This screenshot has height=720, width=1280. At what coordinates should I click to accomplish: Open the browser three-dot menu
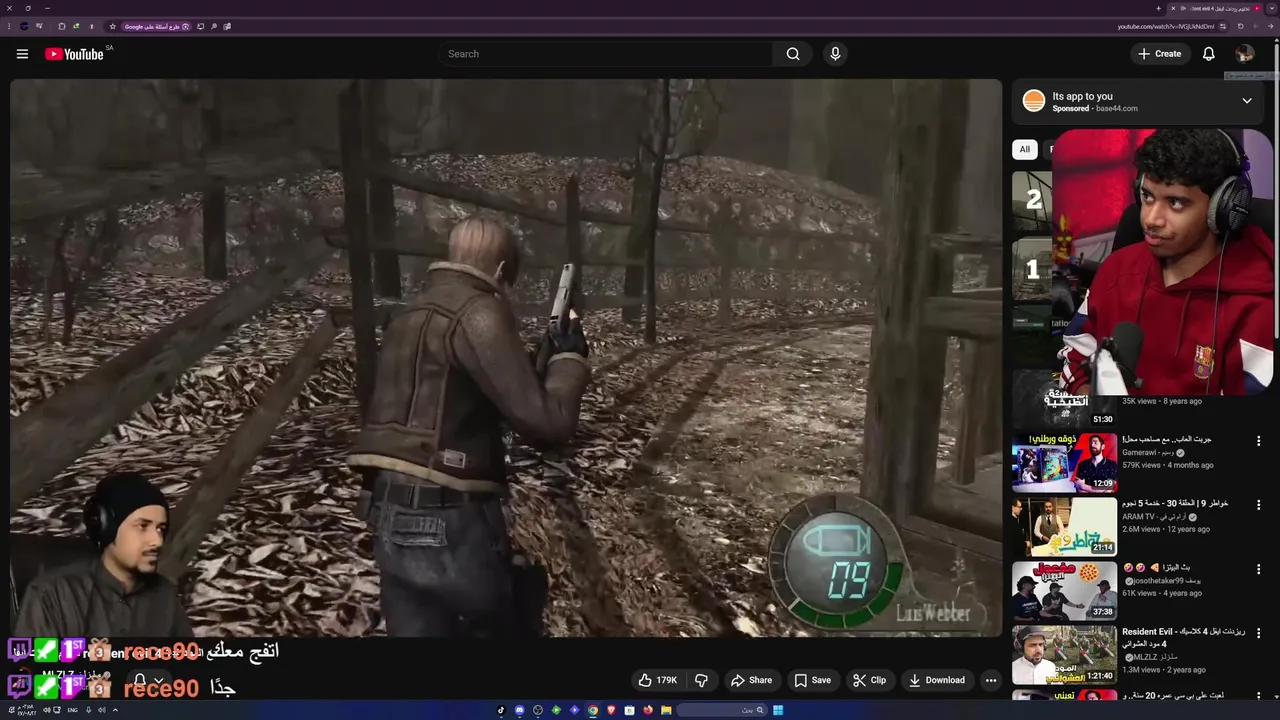(x=9, y=26)
